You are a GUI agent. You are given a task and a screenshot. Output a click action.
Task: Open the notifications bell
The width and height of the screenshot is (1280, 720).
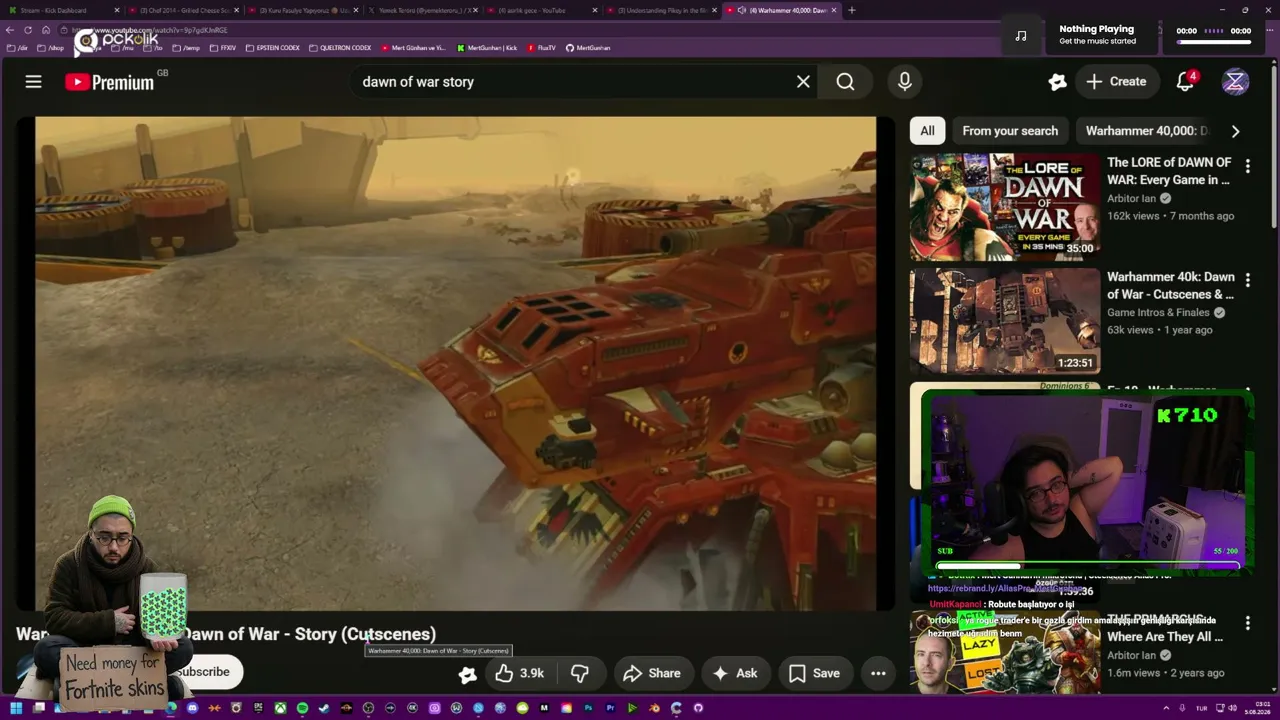point(1185,82)
